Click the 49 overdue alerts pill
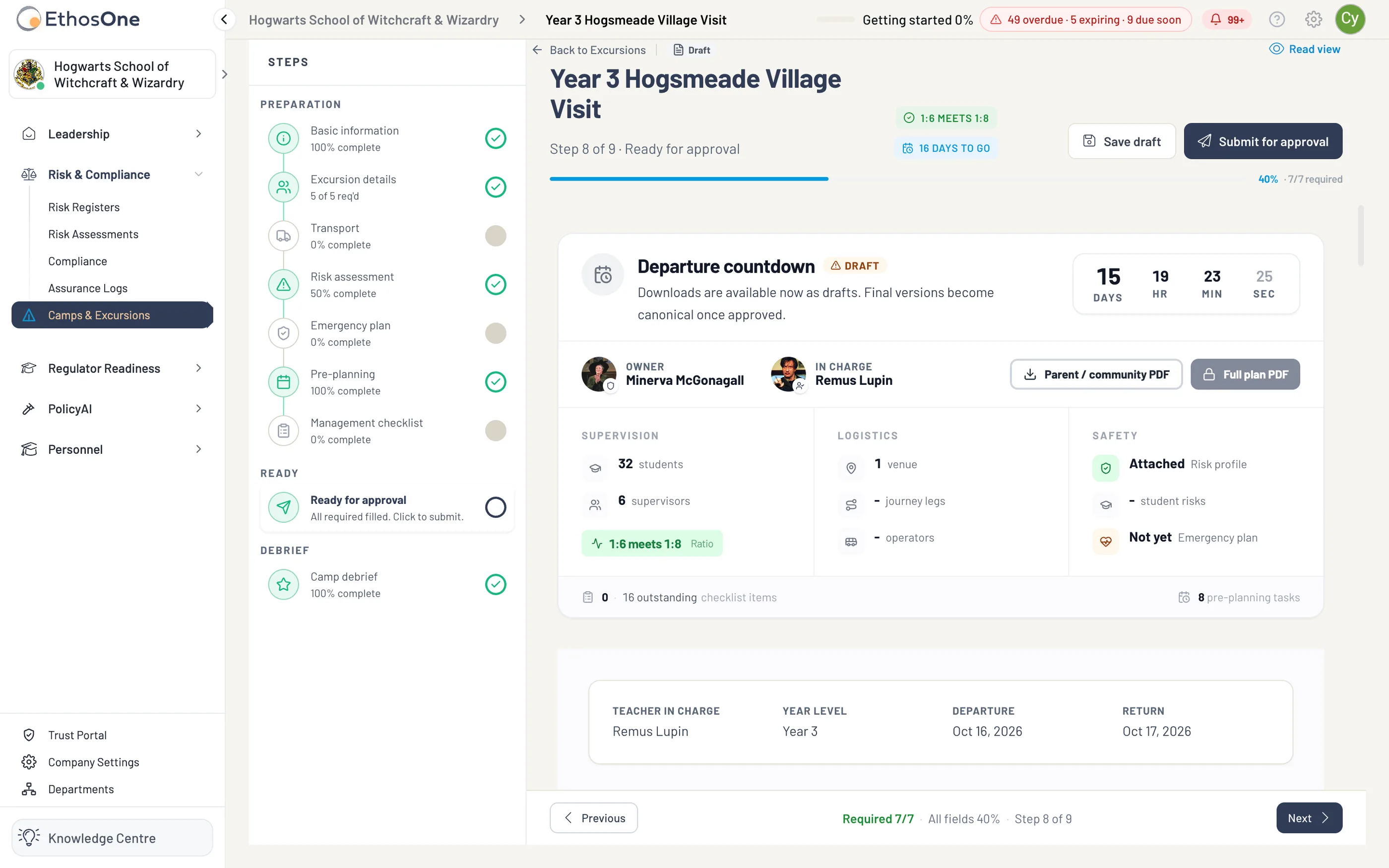The height and width of the screenshot is (868, 1389). point(1085,19)
